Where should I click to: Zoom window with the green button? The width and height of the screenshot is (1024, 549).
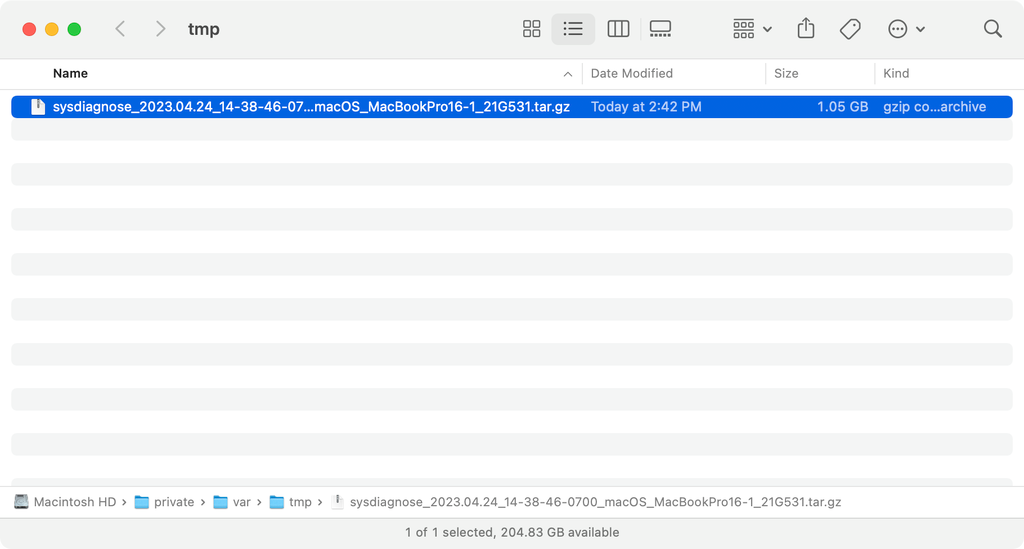(x=74, y=29)
